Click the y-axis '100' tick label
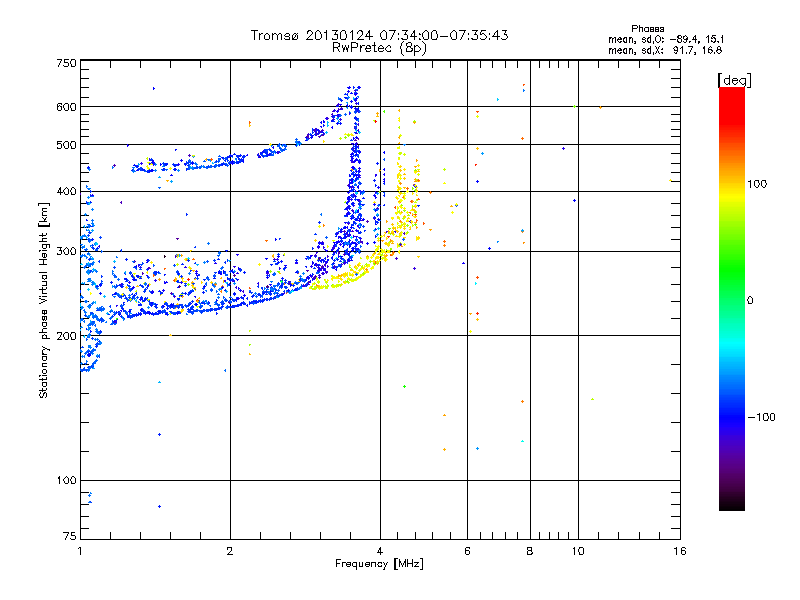 66,481
